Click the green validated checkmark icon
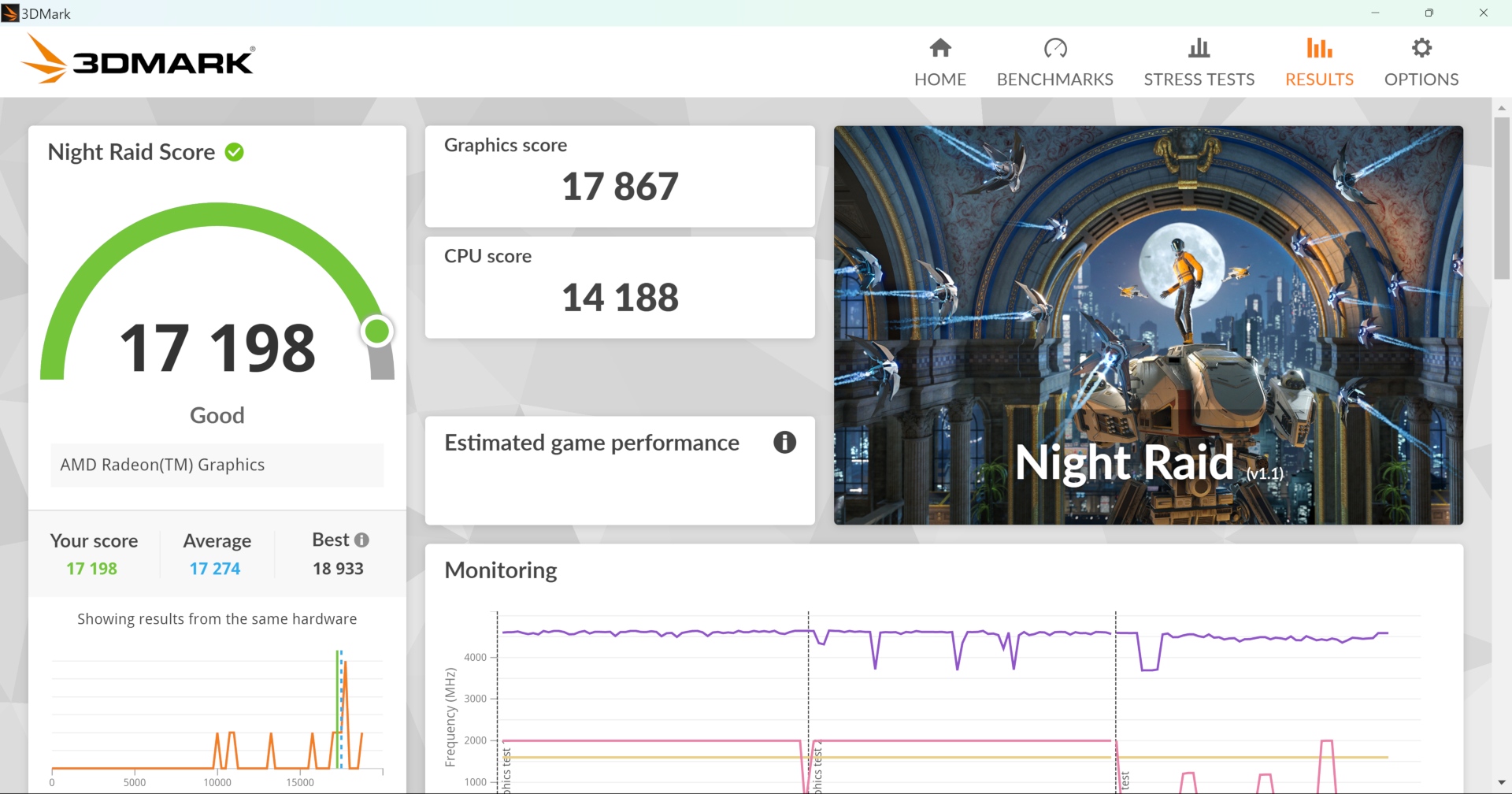The width and height of the screenshot is (1512, 794). point(235,152)
